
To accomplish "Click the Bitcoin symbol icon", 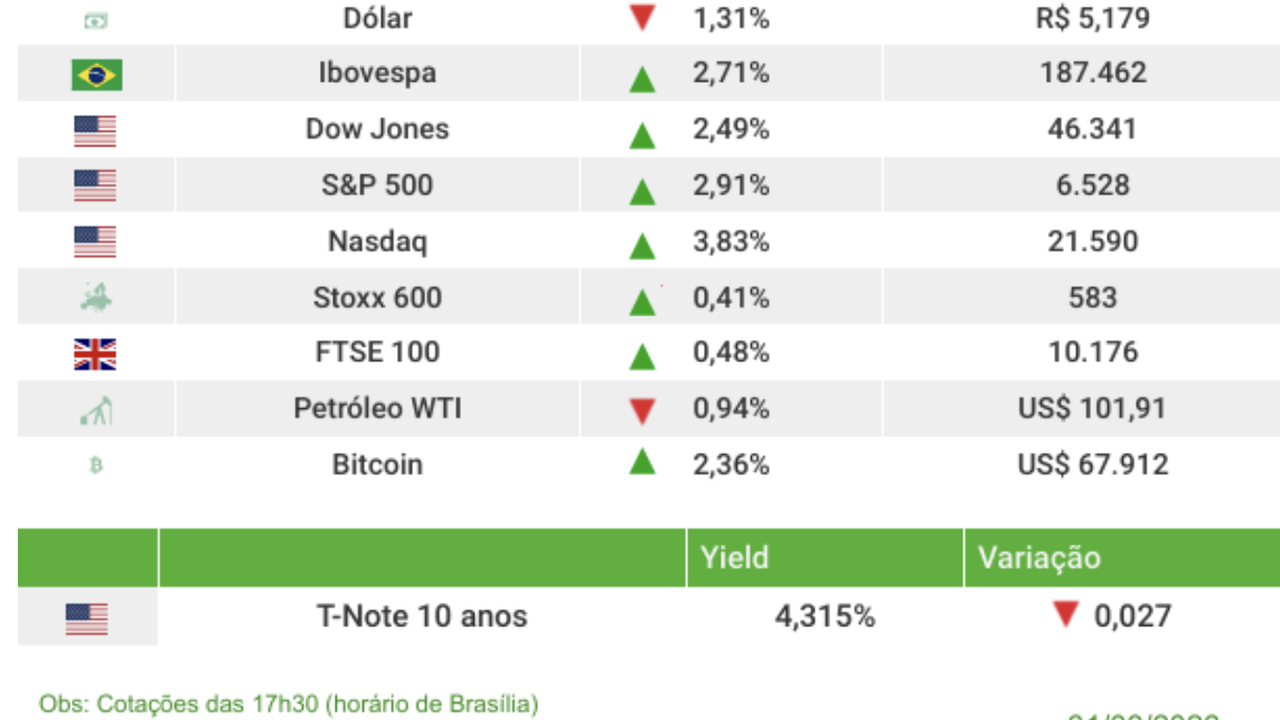I will point(96,465).
